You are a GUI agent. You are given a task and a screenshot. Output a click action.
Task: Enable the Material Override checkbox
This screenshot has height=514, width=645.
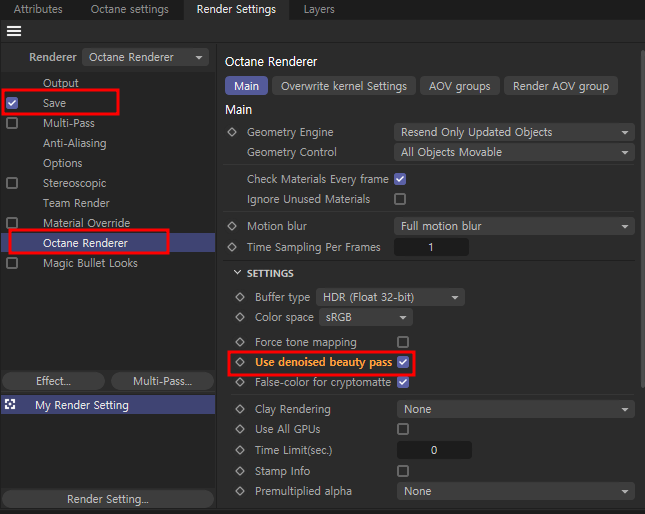(x=12, y=223)
